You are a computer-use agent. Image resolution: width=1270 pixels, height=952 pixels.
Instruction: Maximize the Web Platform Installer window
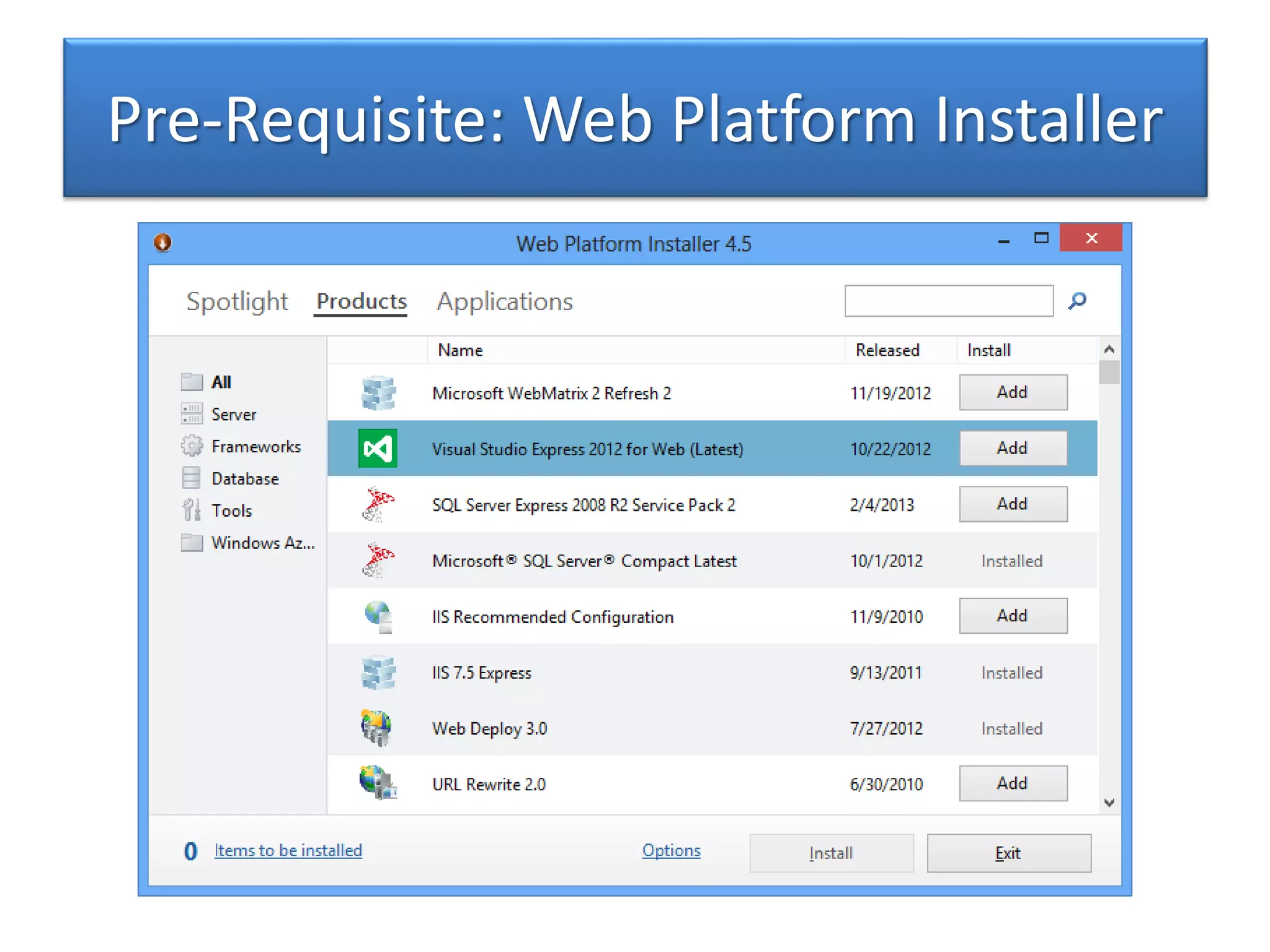[1041, 238]
